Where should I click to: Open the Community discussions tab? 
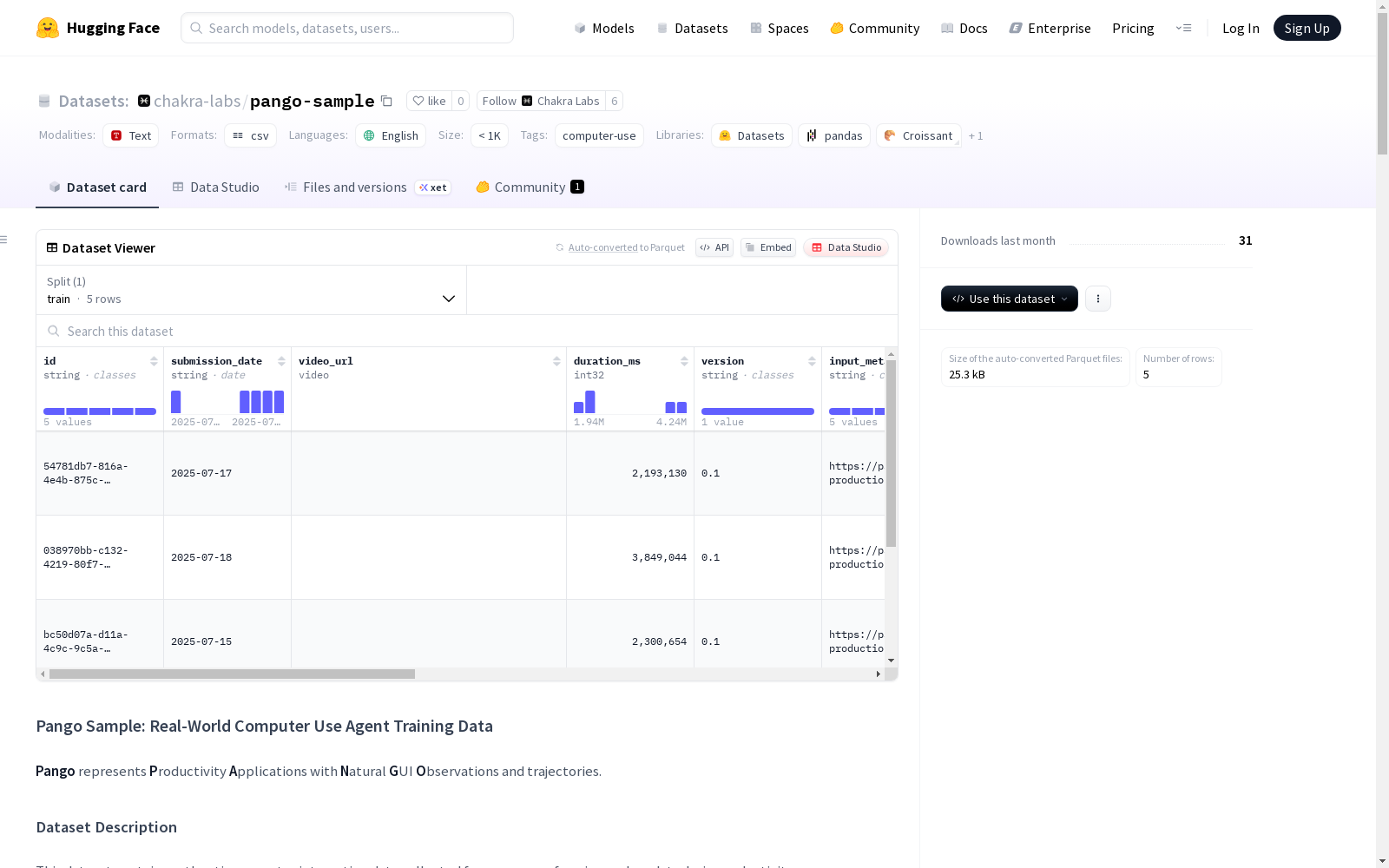pyautogui.click(x=530, y=187)
